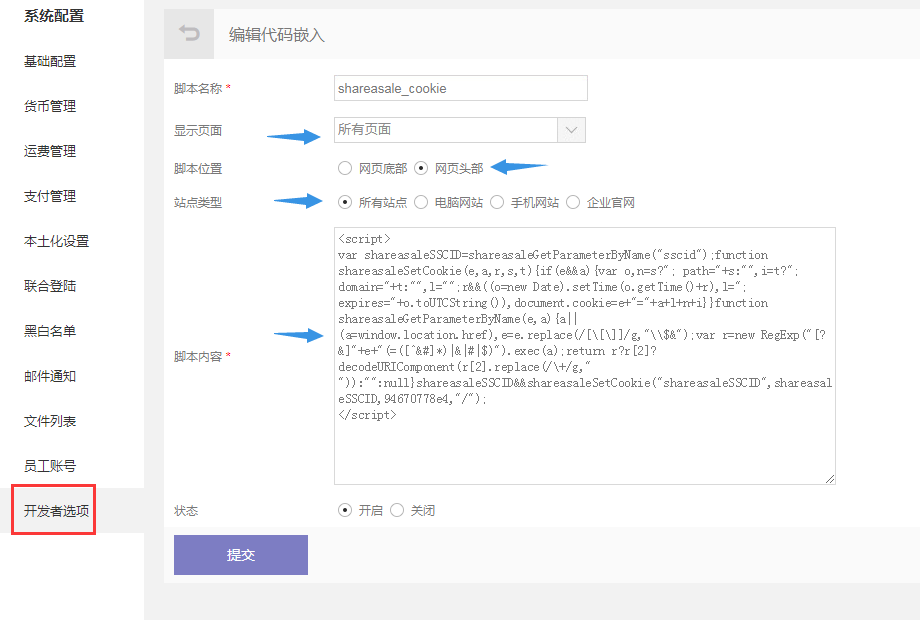
Task: Select 网页头部 script position
Action: [421, 168]
